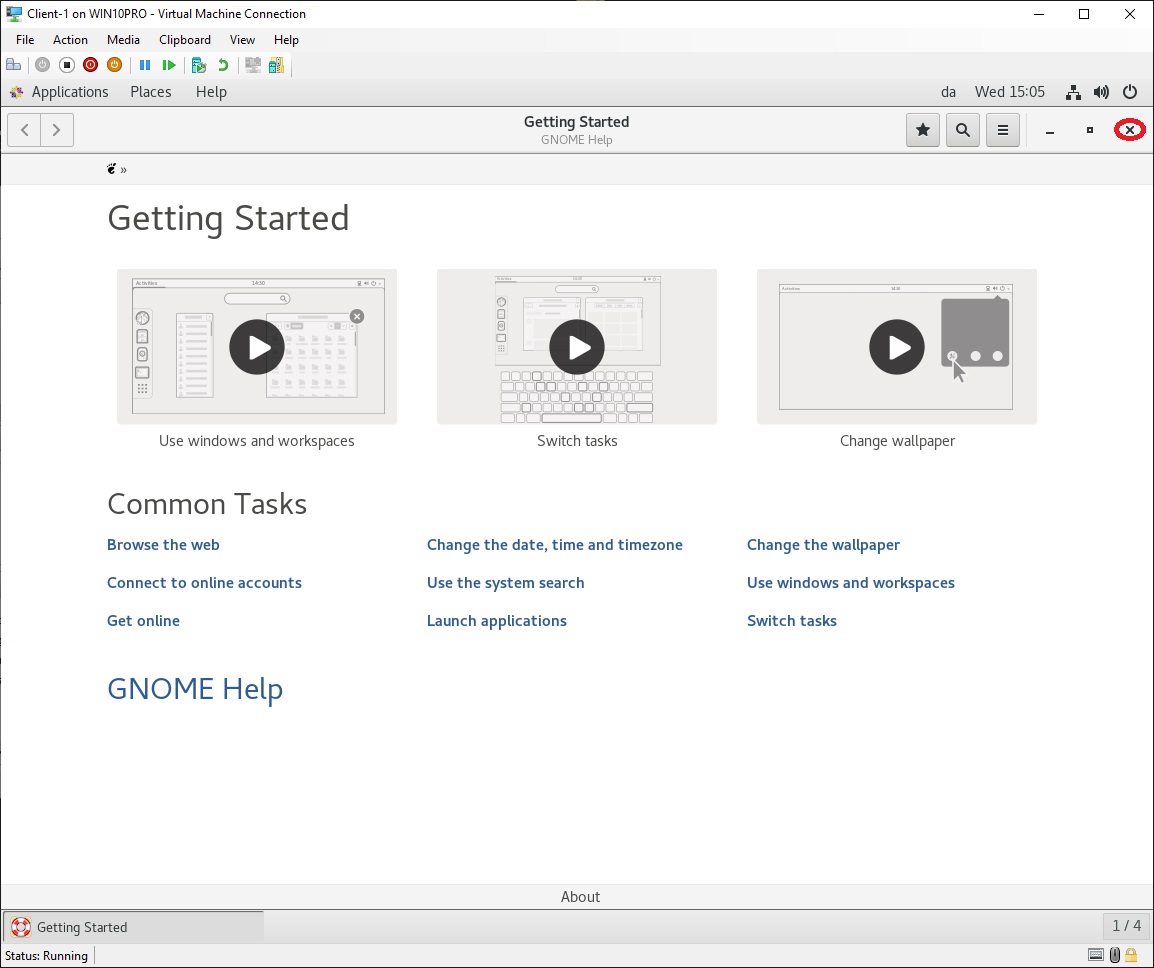The image size is (1154, 968).
Task: Go forward with the right arrow button
Action: (x=57, y=130)
